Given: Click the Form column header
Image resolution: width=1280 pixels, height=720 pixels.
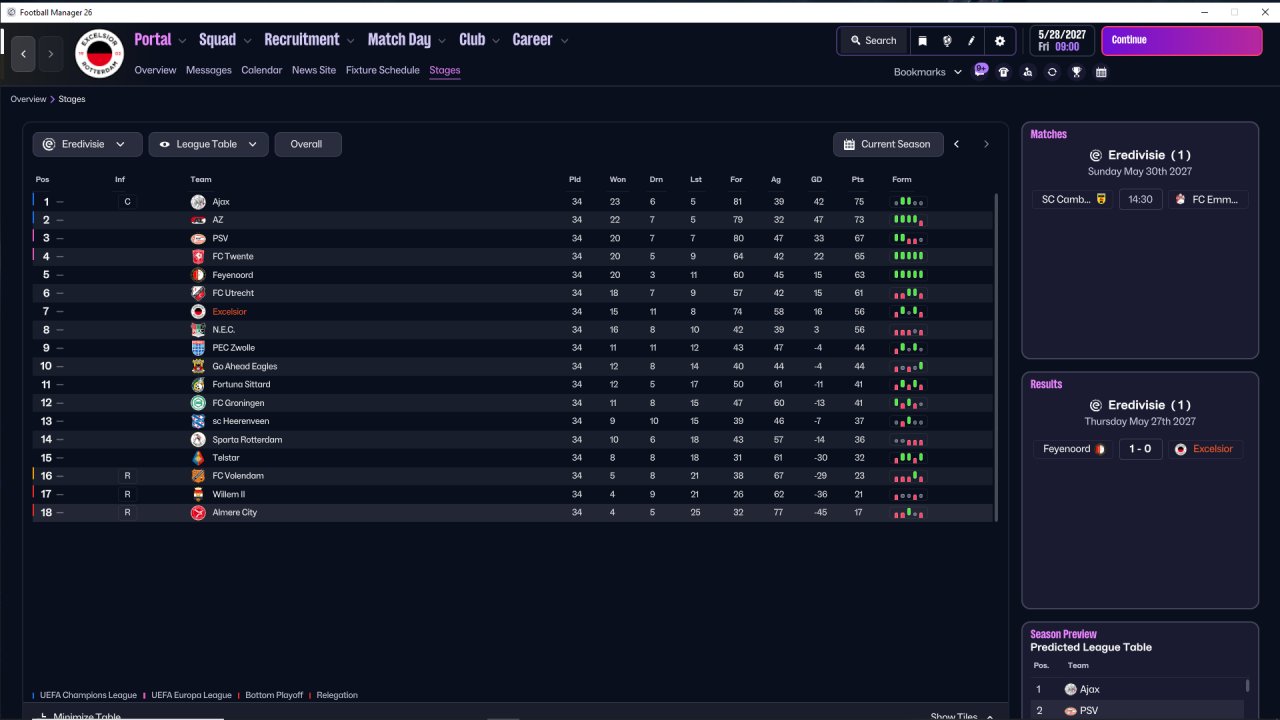Looking at the screenshot, I should [x=902, y=180].
